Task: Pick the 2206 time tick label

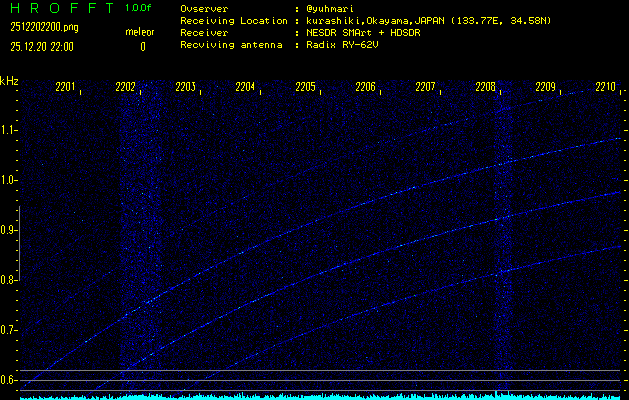Action: [x=366, y=88]
